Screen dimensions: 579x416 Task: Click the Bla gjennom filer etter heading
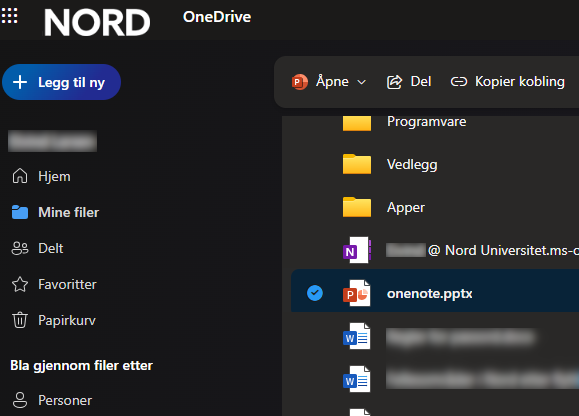[81, 366]
